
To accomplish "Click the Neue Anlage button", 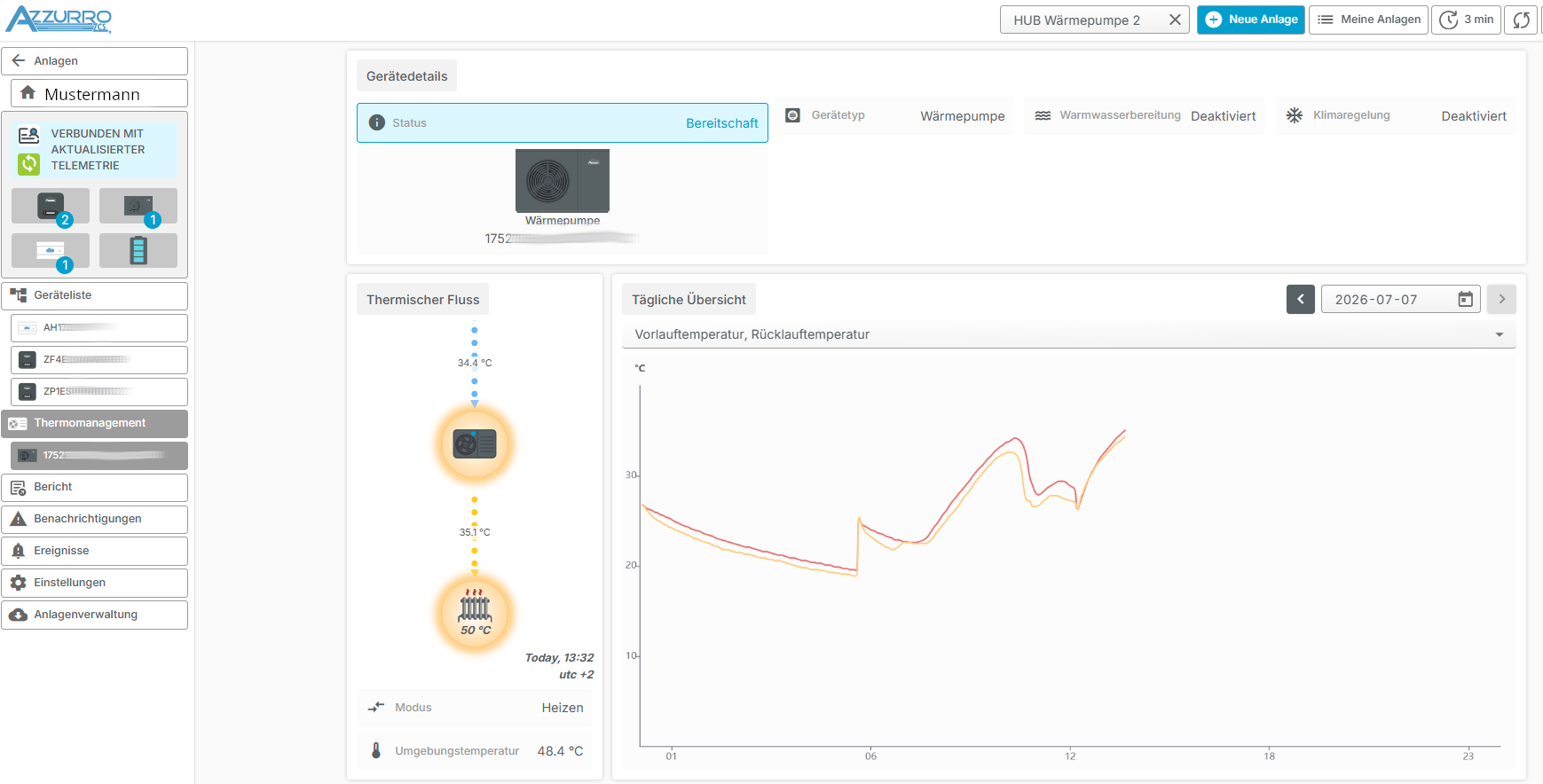I will pos(1251,20).
